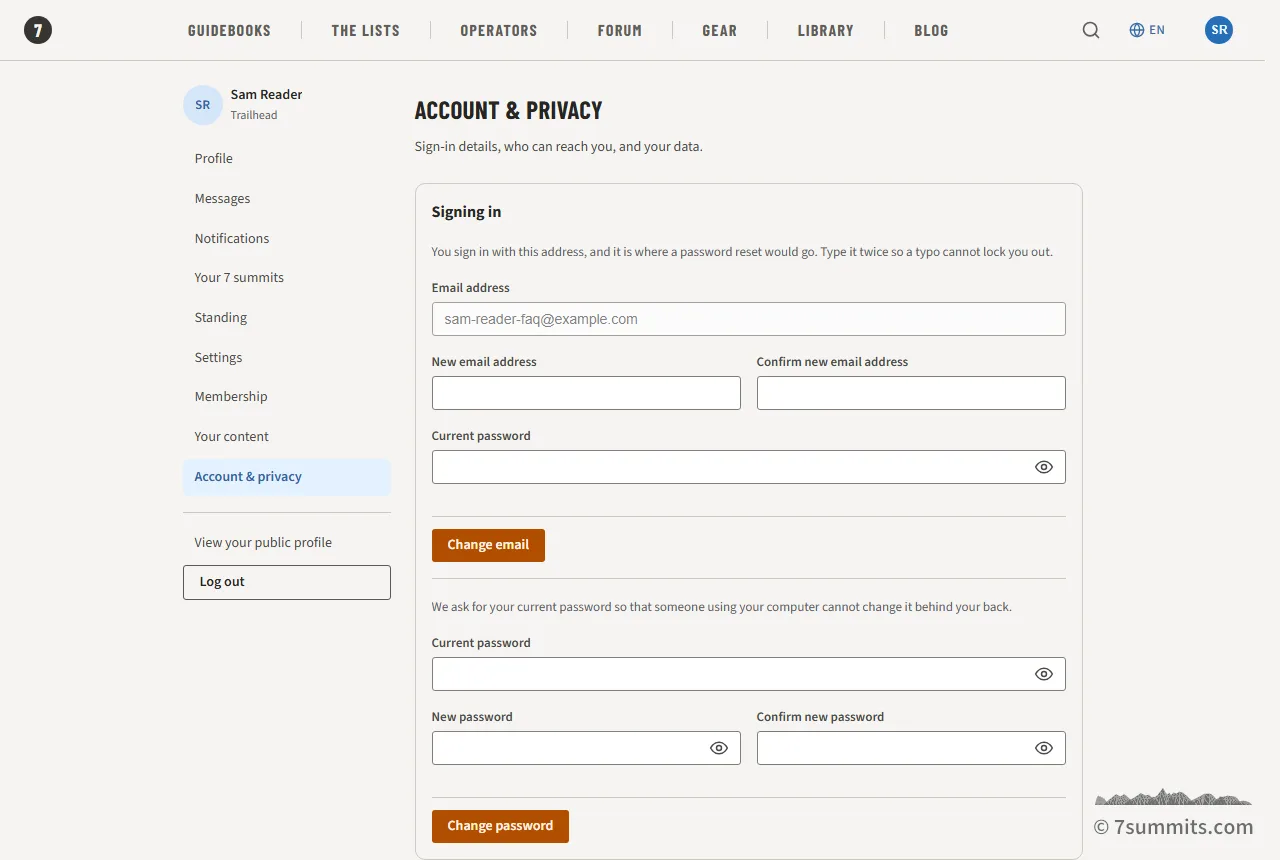The image size is (1280, 860).
Task: Click the Sam Reader sidebar avatar
Action: [x=203, y=105]
